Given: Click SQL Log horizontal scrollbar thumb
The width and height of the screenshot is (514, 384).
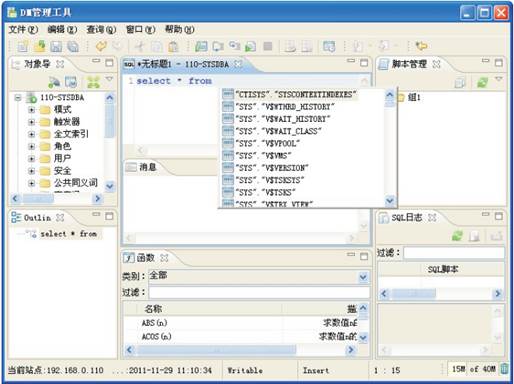Looking at the screenshot, I should [x=413, y=293].
